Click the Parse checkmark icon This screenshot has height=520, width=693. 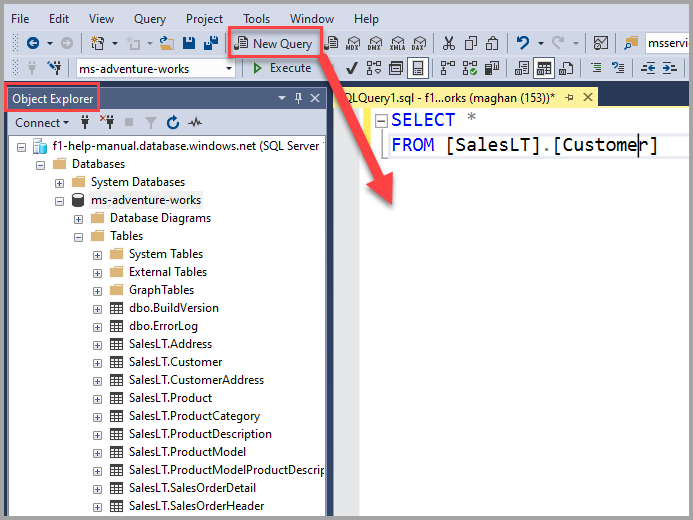[352, 68]
